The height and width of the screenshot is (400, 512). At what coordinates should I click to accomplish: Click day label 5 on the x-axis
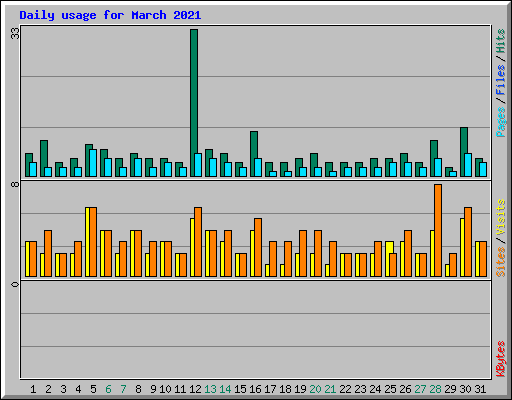pos(93,389)
